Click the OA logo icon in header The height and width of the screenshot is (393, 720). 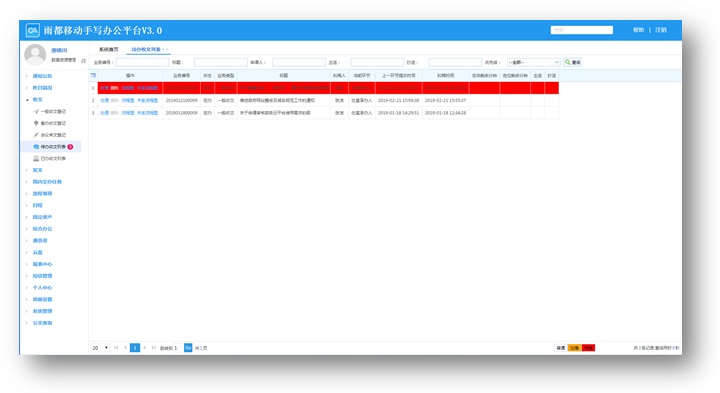point(33,30)
